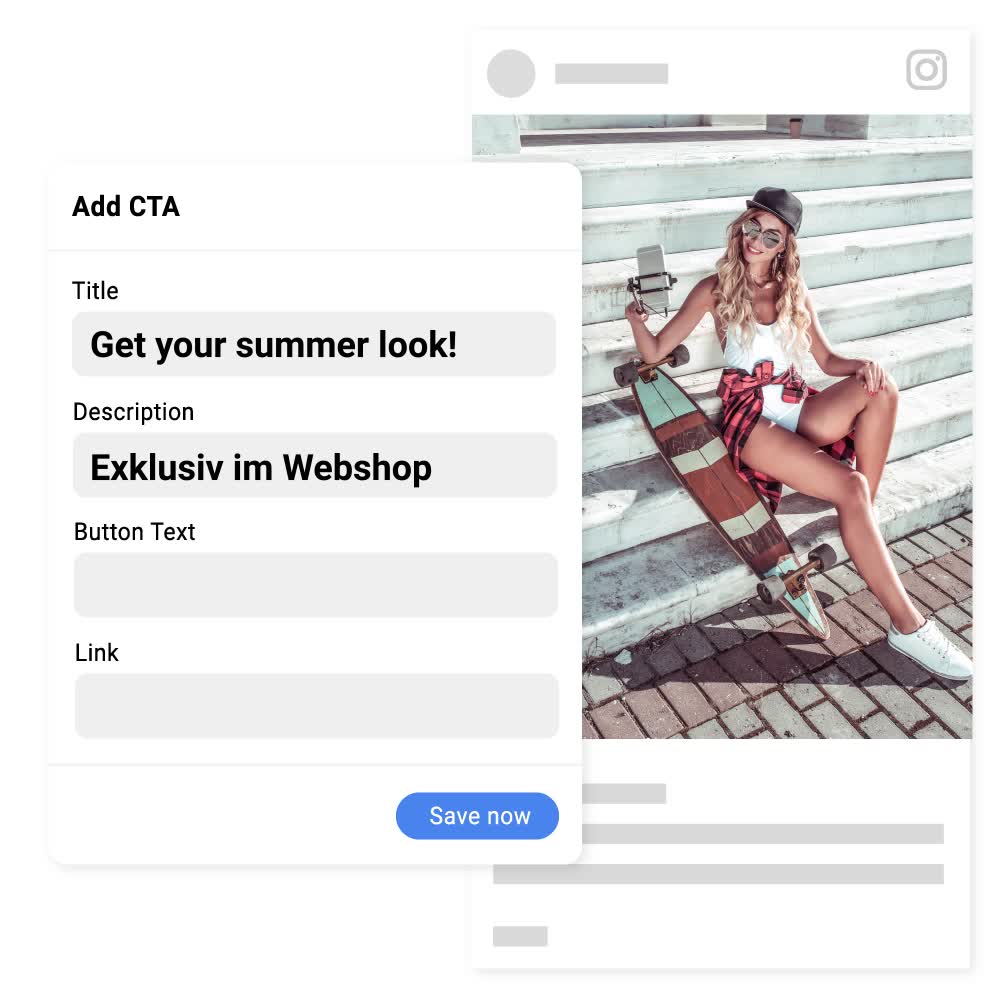Viewport: 1000px width, 1000px height.
Task: Focus the 'Exklusiv im Webshop' description field
Action: [x=314, y=465]
